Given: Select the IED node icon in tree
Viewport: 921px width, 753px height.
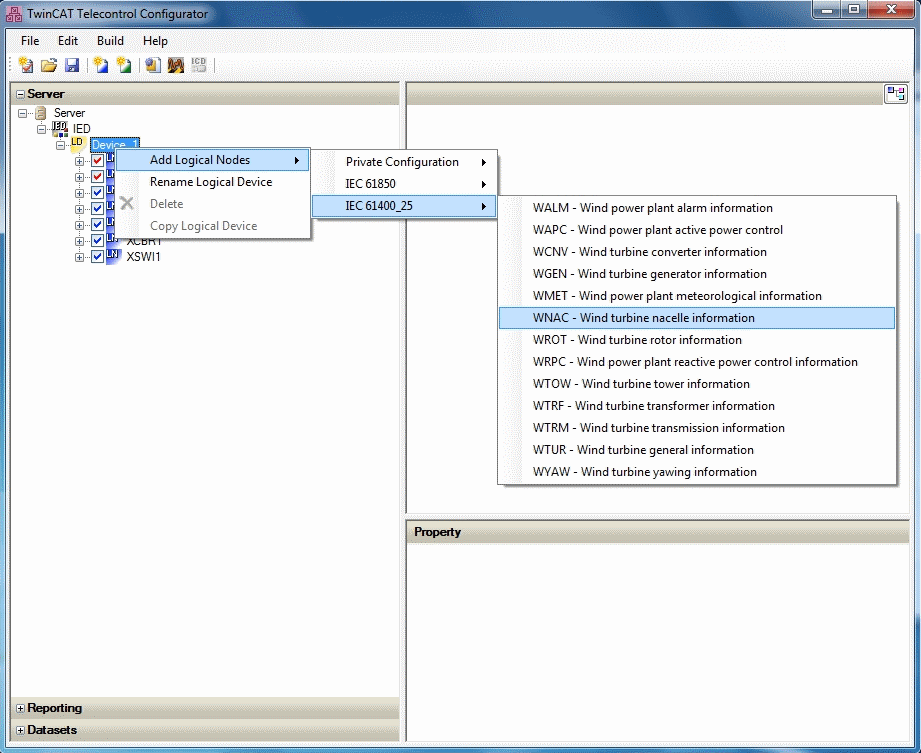Looking at the screenshot, I should click(59, 129).
